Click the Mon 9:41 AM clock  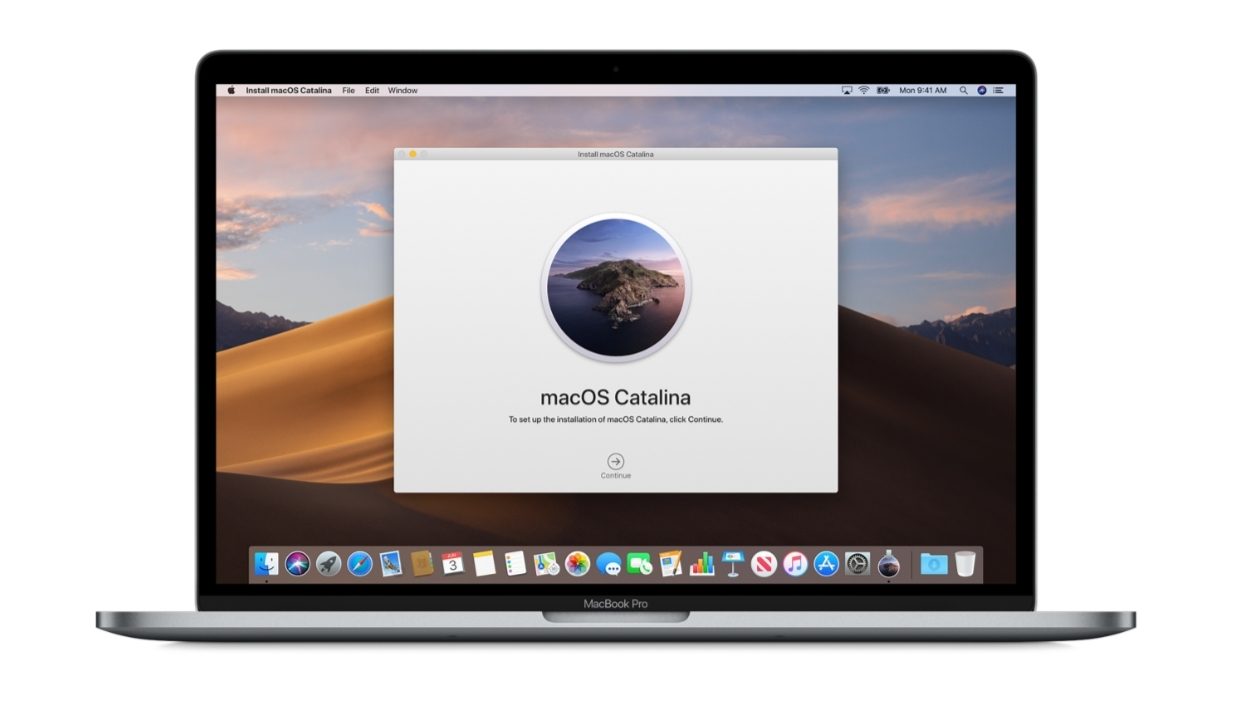click(x=923, y=90)
